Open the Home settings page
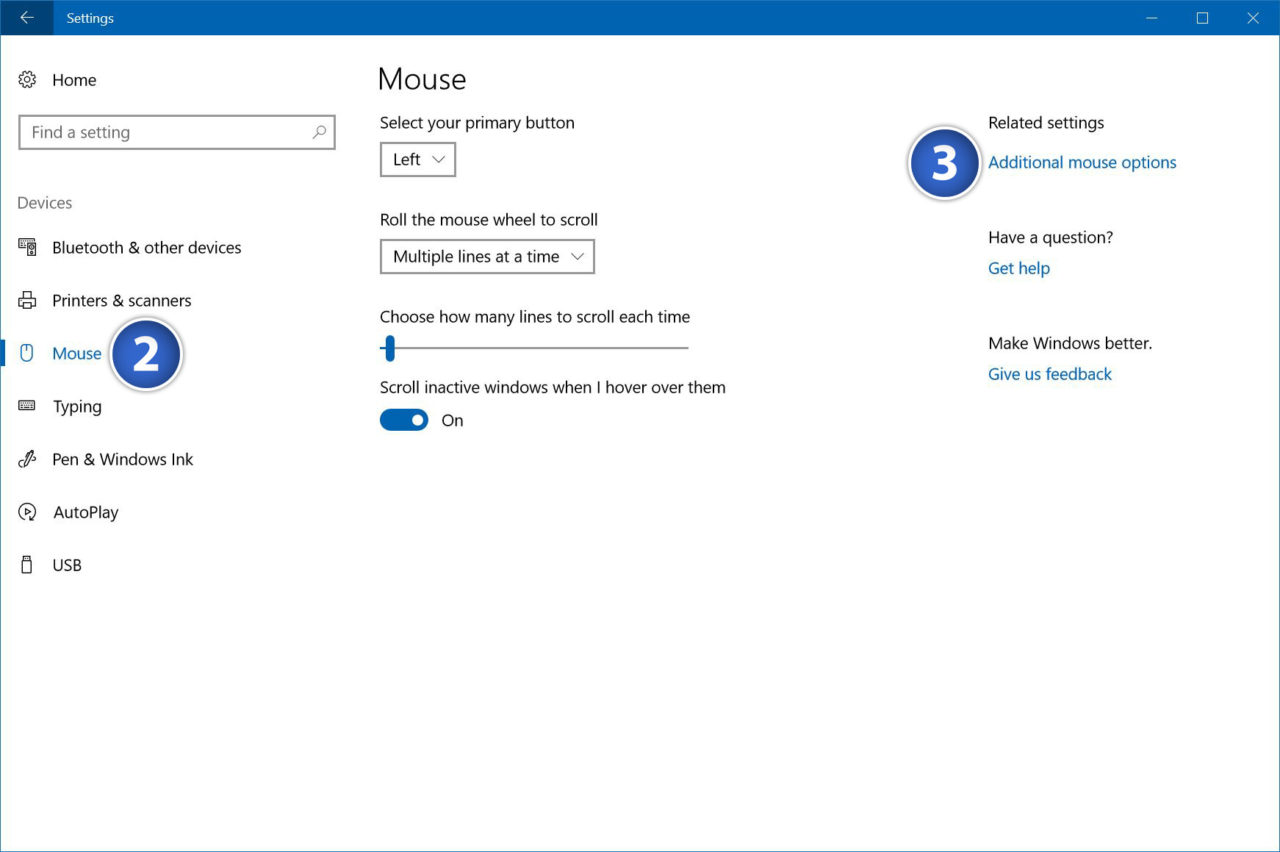 74,80
